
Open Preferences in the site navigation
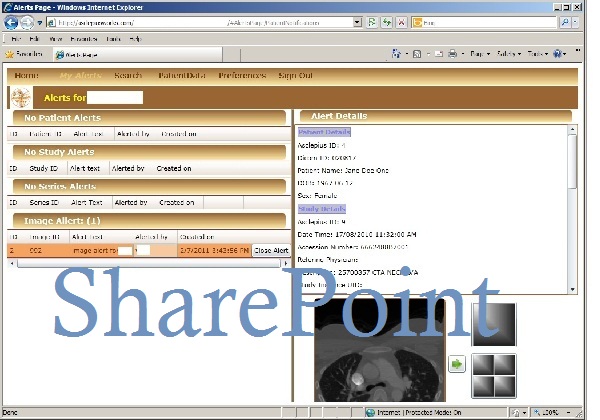coord(242,75)
